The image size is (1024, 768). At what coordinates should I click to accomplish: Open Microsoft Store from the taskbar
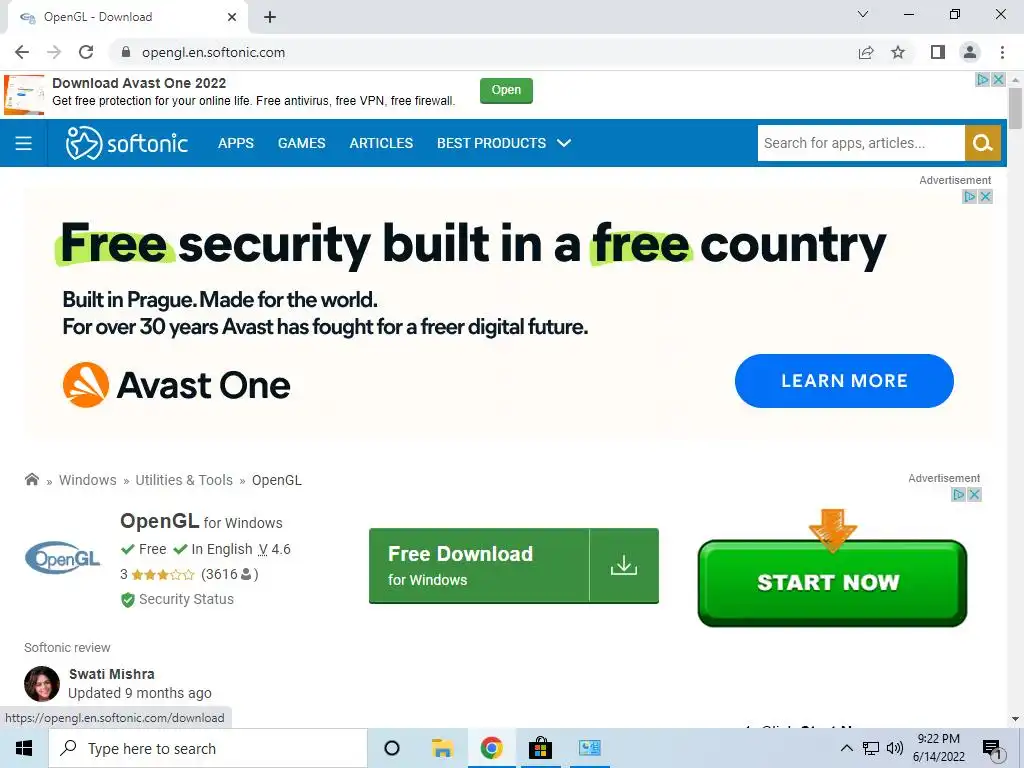tap(540, 748)
